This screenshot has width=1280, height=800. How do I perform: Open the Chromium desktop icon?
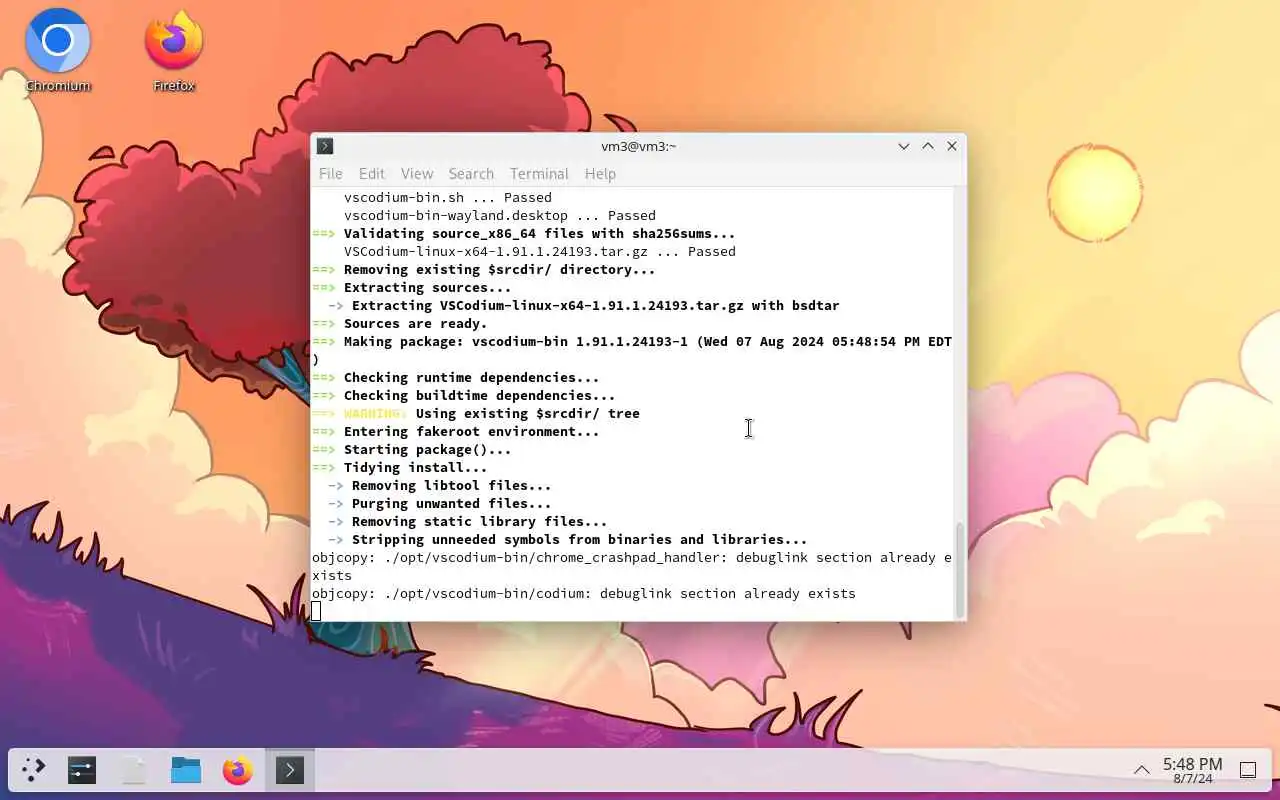[58, 50]
